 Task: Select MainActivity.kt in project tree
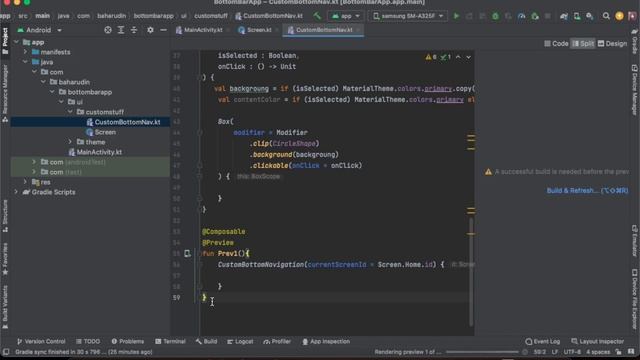(99, 152)
